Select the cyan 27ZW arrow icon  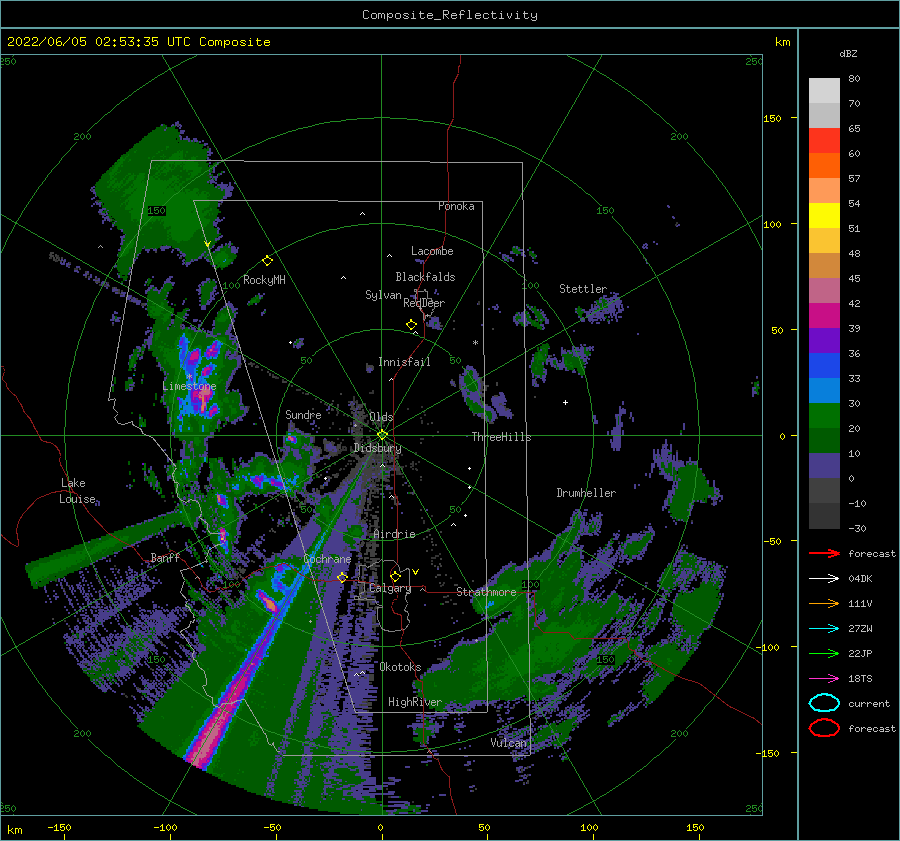(824, 629)
